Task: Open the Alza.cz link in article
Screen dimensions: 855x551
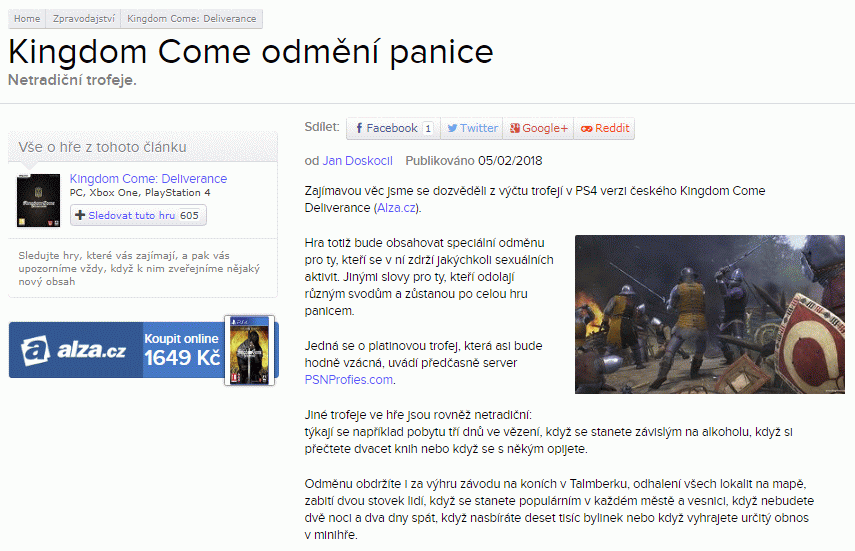Action: click(x=396, y=208)
